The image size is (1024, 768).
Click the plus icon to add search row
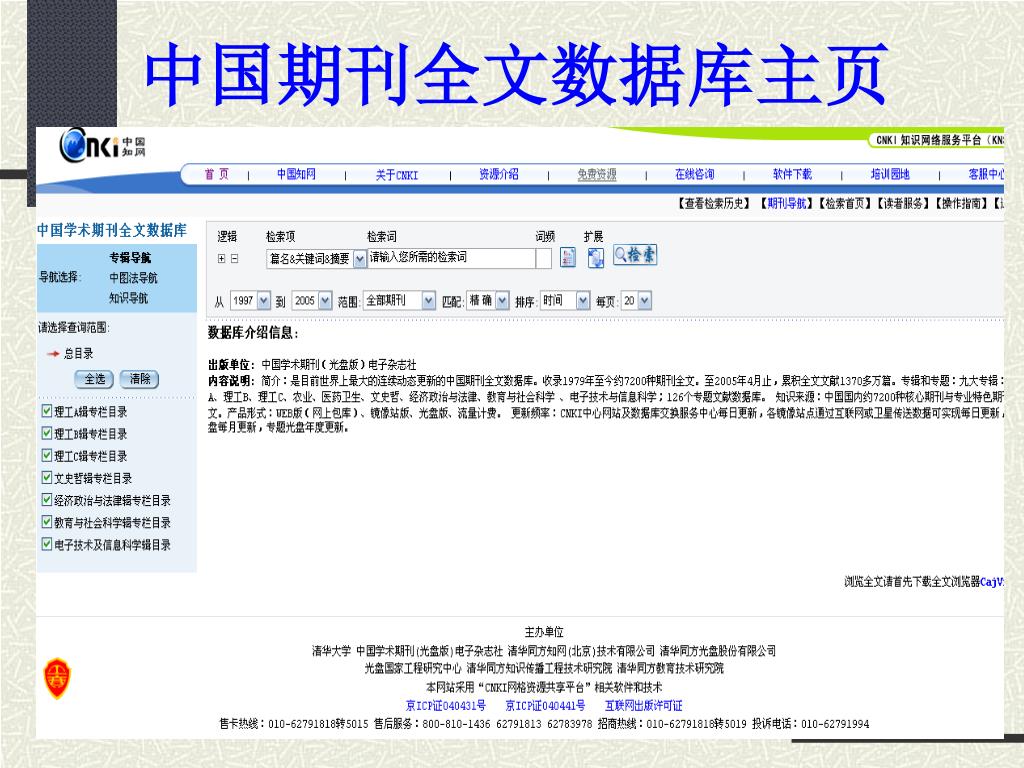tap(221, 259)
